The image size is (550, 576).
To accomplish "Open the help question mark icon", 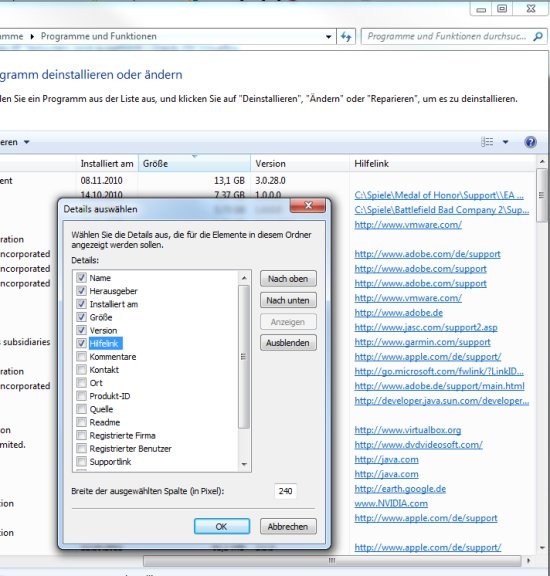I will pos(531,142).
